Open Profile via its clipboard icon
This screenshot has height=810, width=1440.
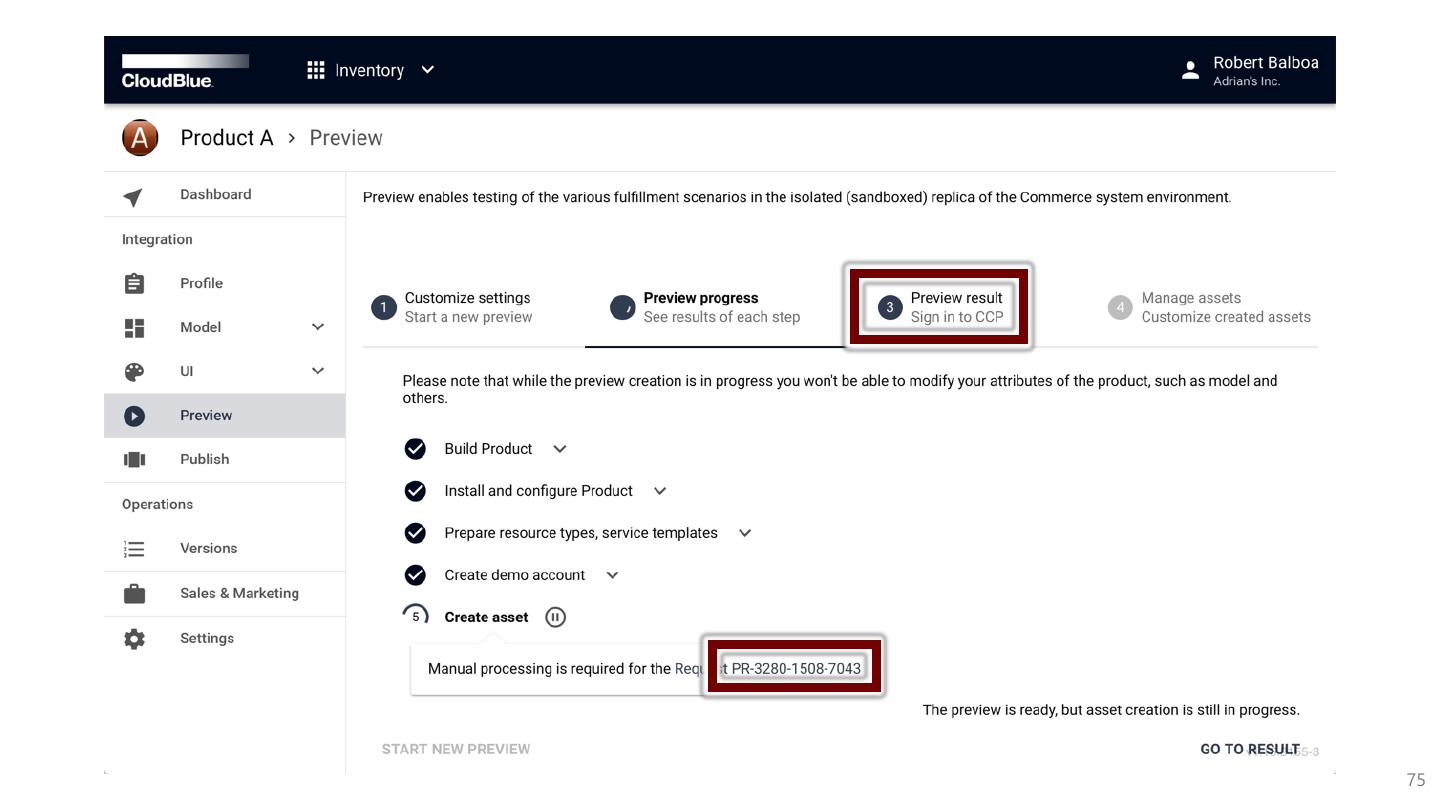tap(134, 284)
